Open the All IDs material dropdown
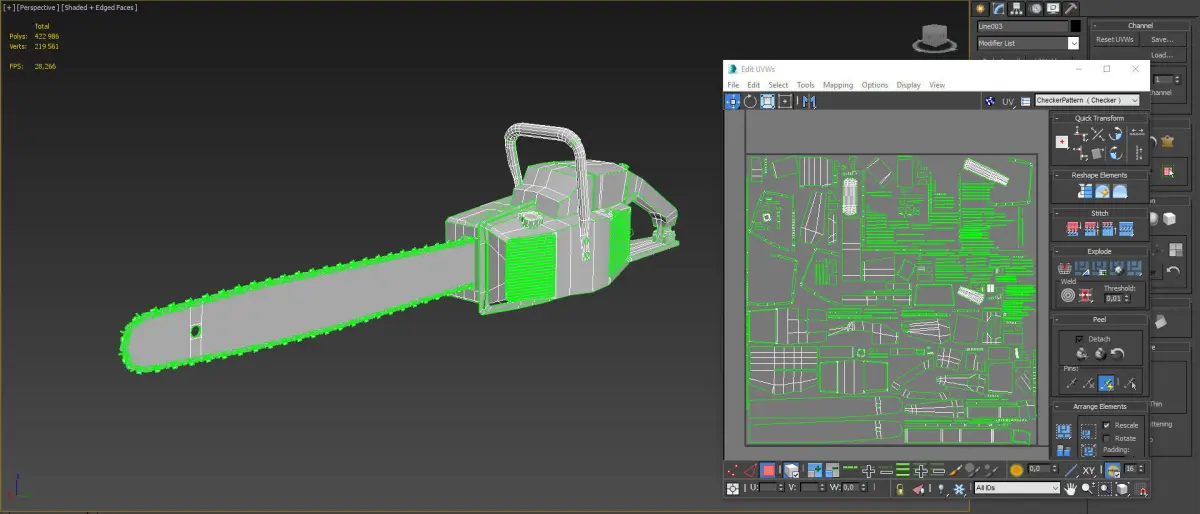Viewport: 1200px width, 514px height. (x=1017, y=488)
